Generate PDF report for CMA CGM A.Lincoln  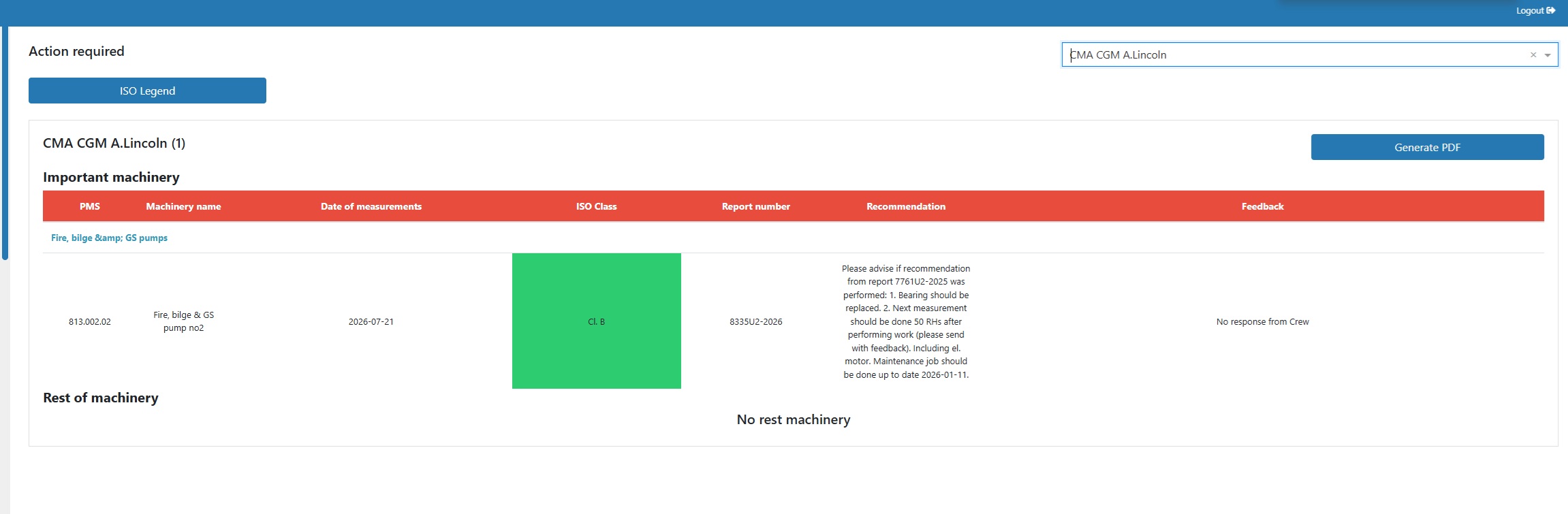[x=1427, y=147]
